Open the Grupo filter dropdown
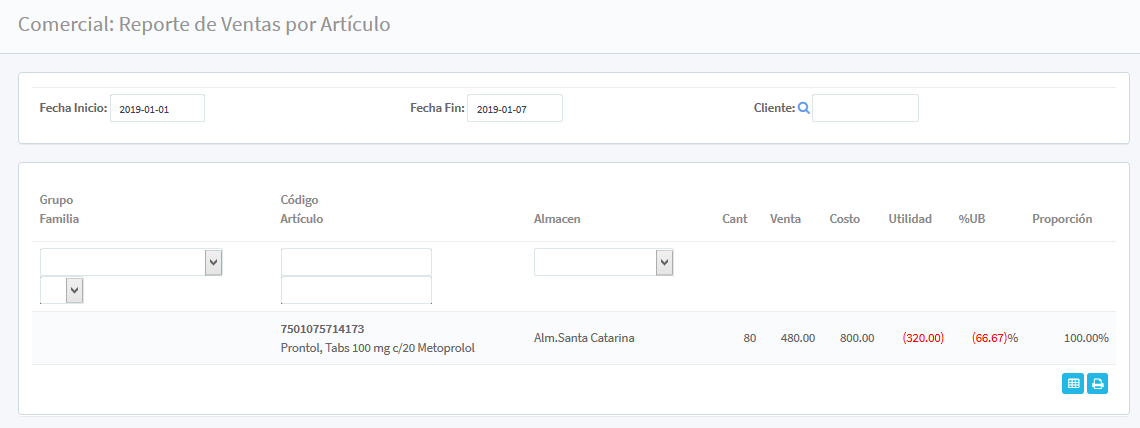The height and width of the screenshot is (428, 1140). coord(130,262)
